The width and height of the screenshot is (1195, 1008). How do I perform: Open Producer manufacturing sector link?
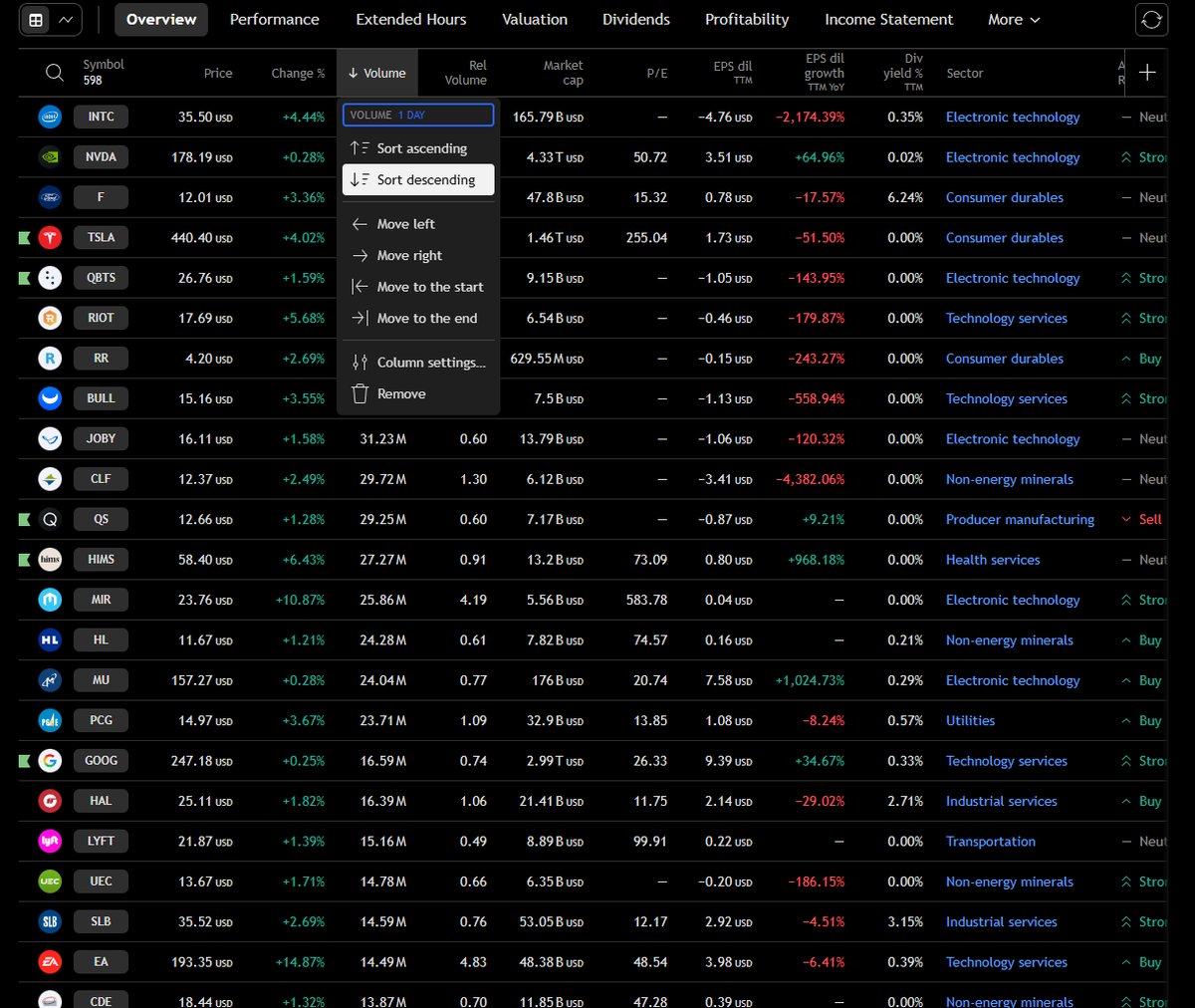1020,519
